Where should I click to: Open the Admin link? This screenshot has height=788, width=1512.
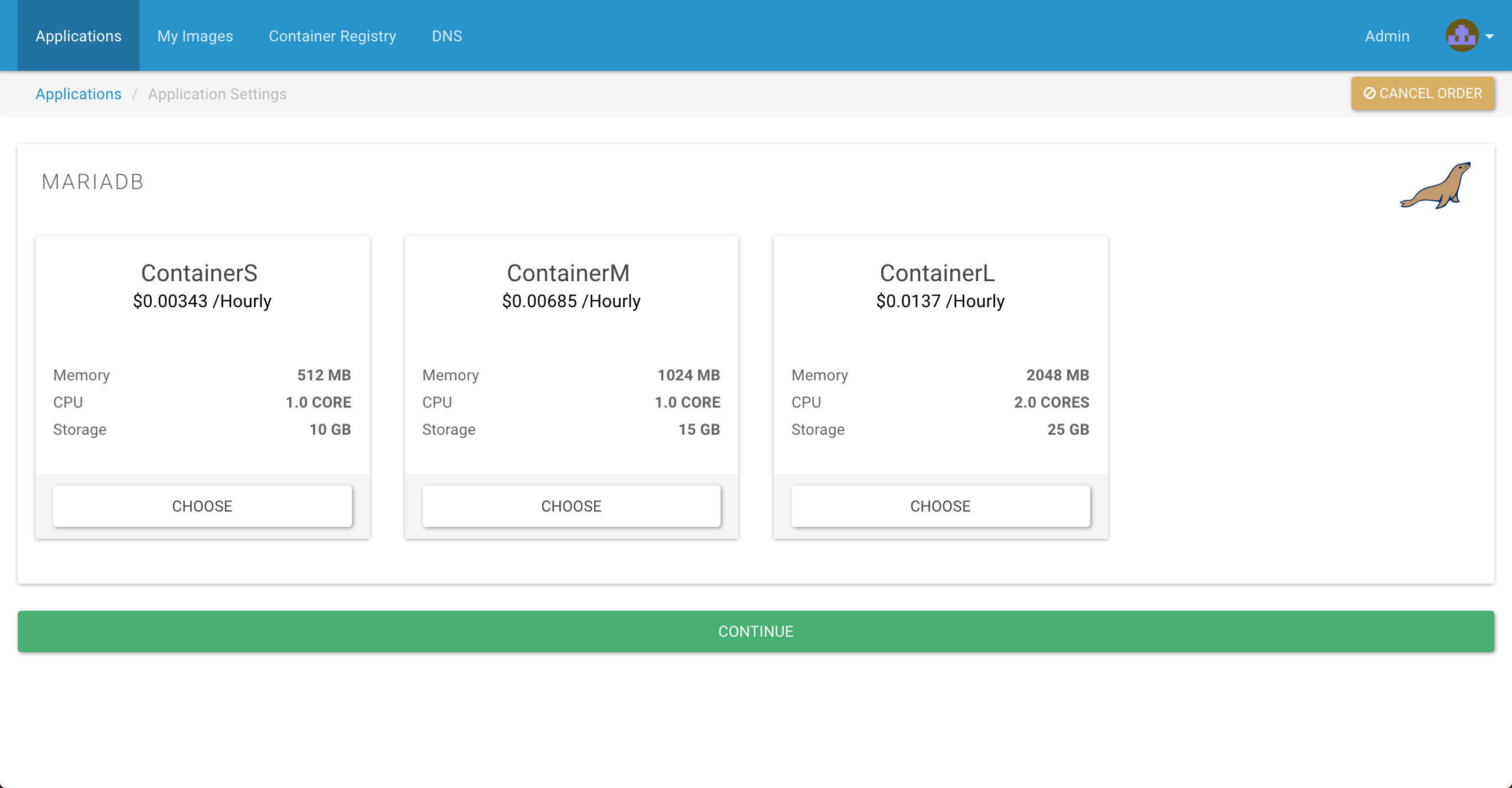1387,36
